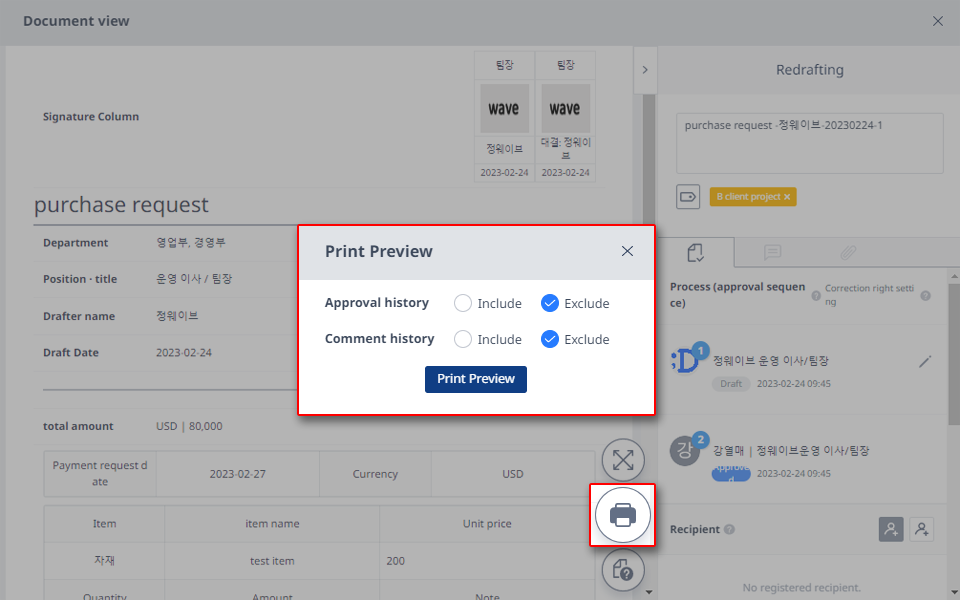Collapse the right panel using the chevron
Screen dimensions: 960x600
point(645,70)
